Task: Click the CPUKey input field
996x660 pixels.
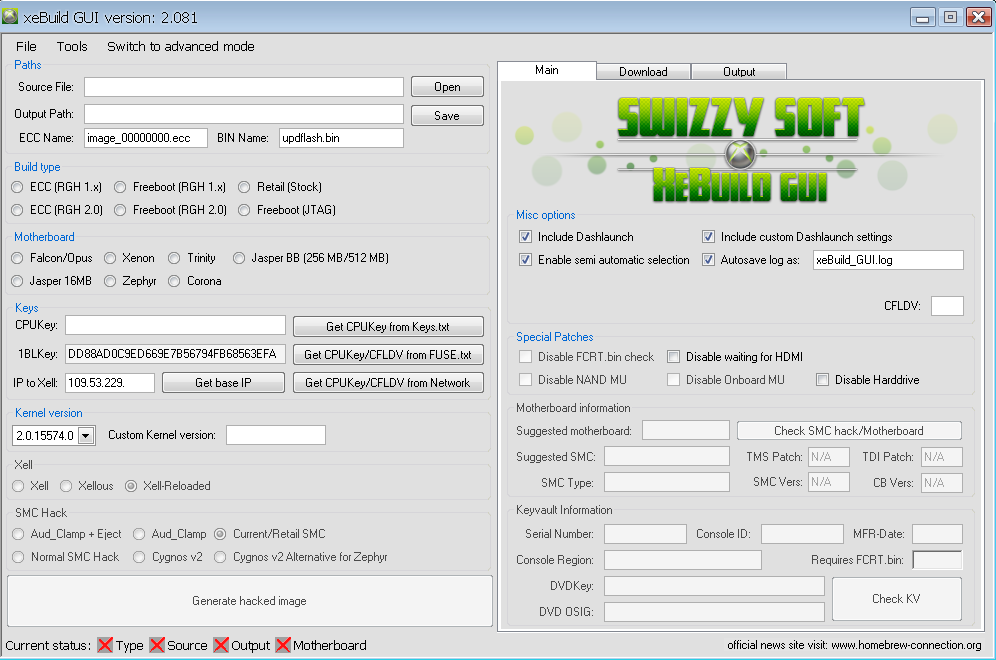Action: [176, 325]
